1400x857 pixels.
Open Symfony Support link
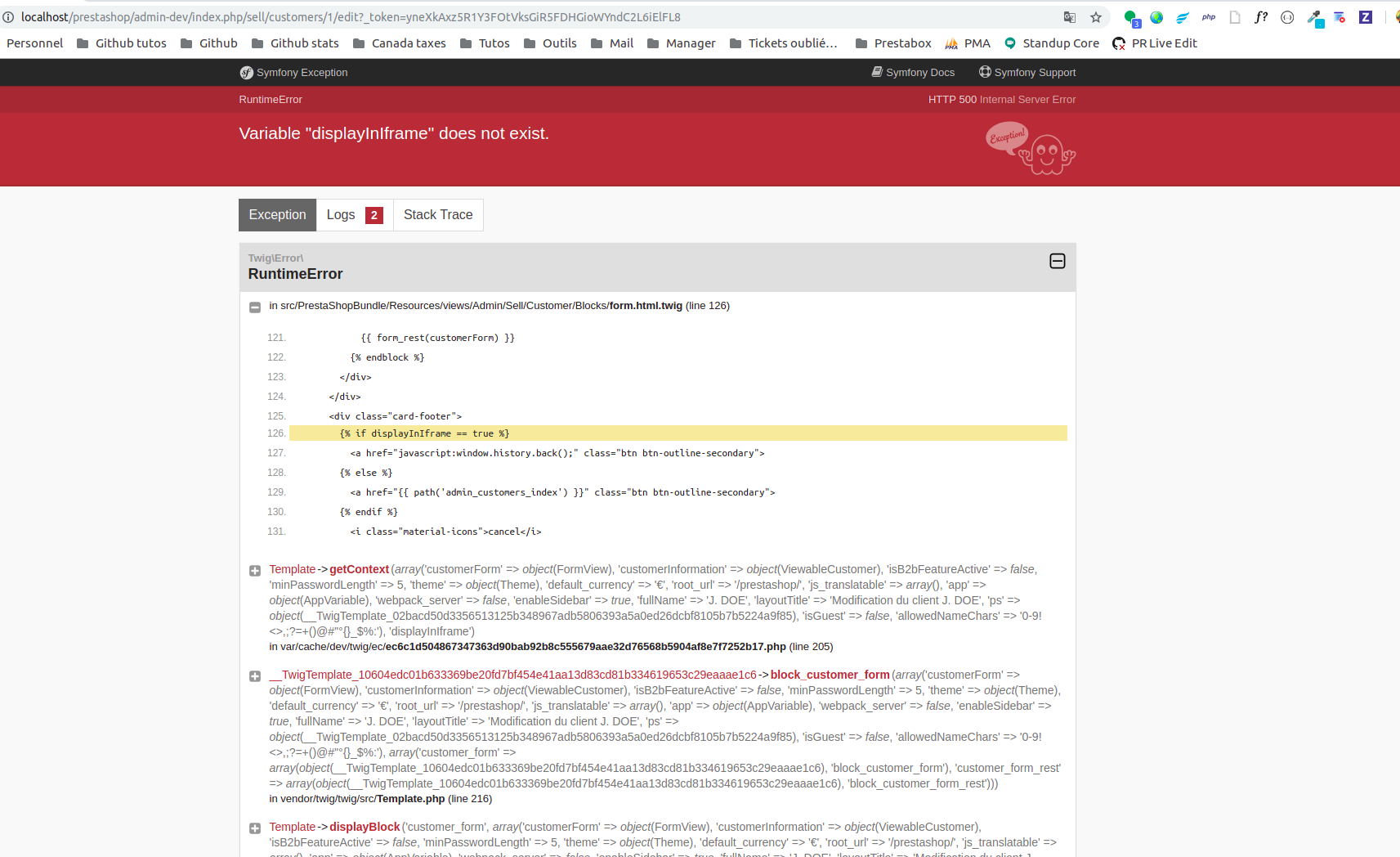pos(1027,73)
